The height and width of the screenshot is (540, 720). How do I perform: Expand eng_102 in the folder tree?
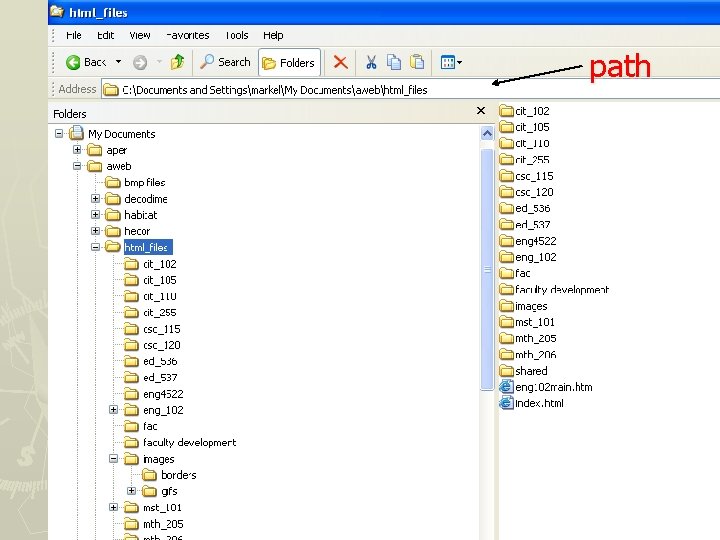(113, 410)
